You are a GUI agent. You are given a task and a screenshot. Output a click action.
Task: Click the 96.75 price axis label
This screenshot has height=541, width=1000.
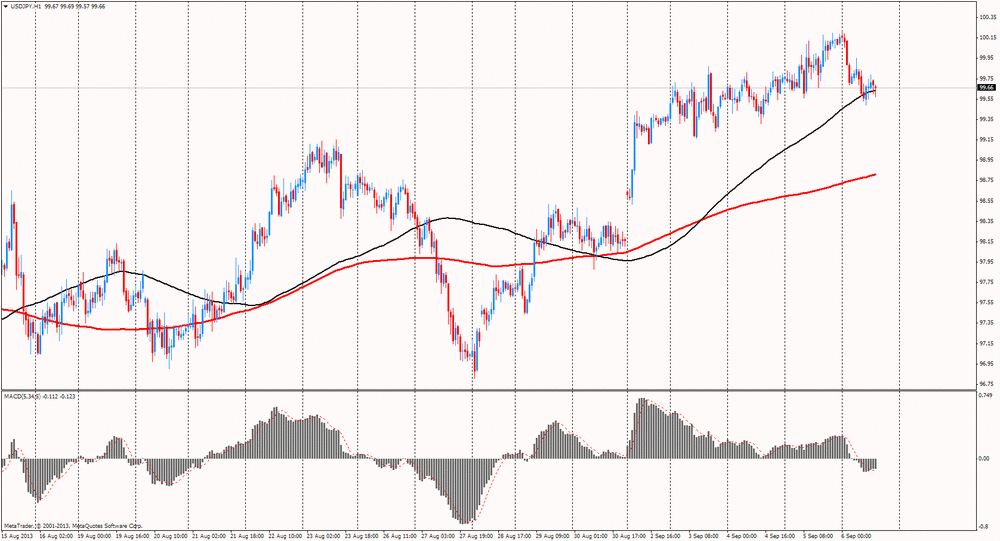coord(986,384)
